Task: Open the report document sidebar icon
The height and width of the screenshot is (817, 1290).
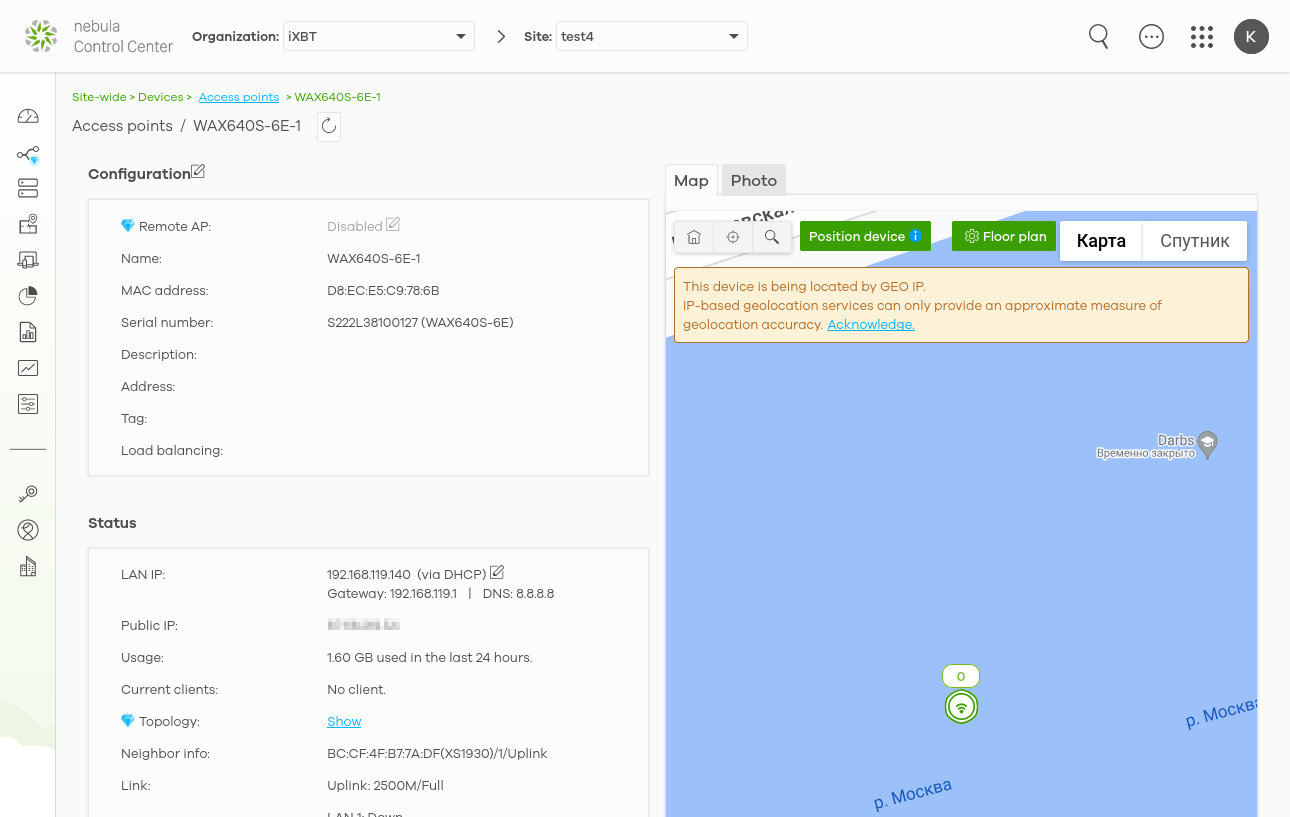Action: click(x=28, y=332)
